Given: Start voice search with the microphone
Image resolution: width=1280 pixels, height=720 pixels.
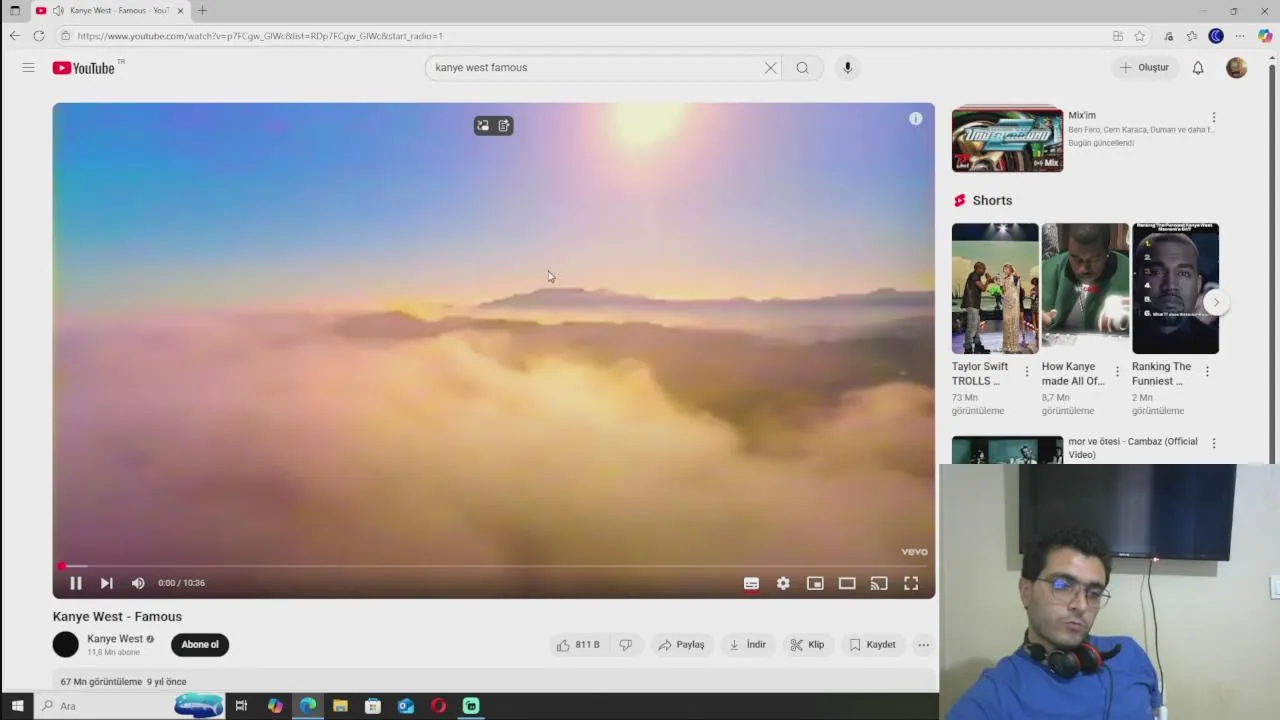Looking at the screenshot, I should coord(847,68).
